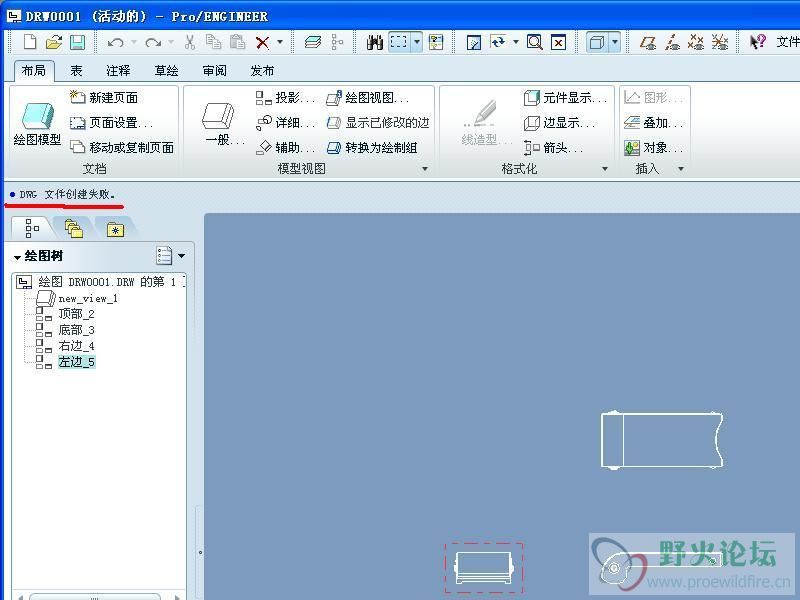800x600 pixels.
Task: Click 转换为绘制组 button
Action: coord(372,147)
